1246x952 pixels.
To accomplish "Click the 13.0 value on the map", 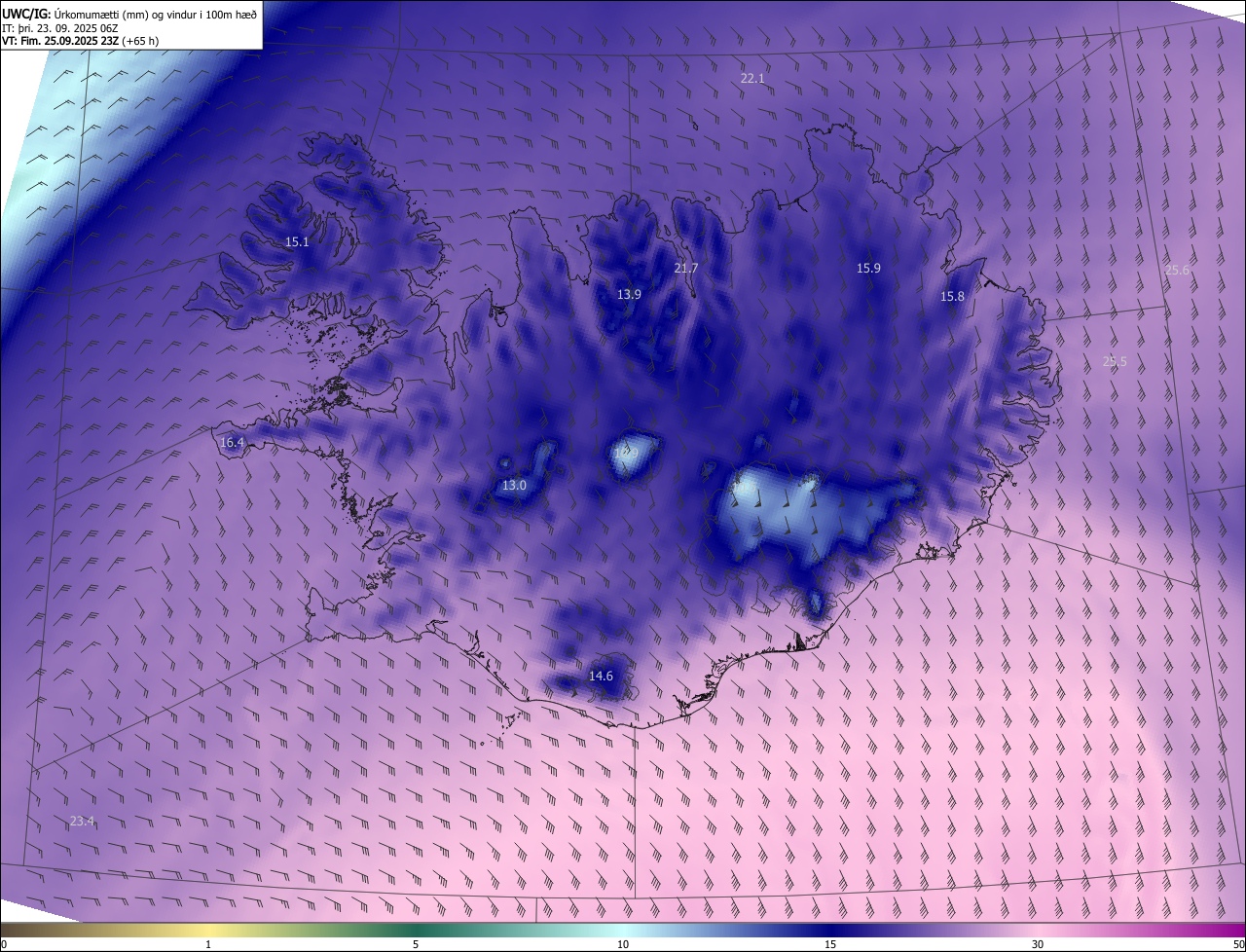I will (x=514, y=485).
